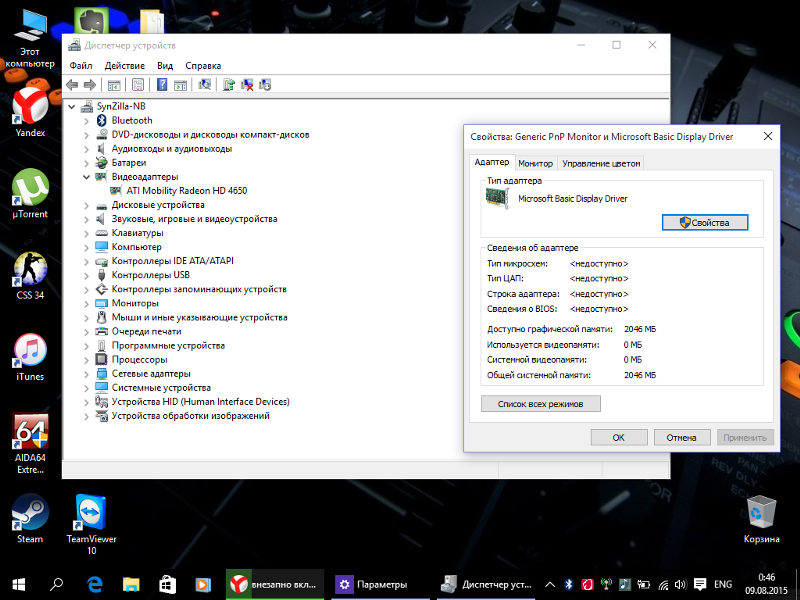Open Help via the blue question mark

[162, 85]
